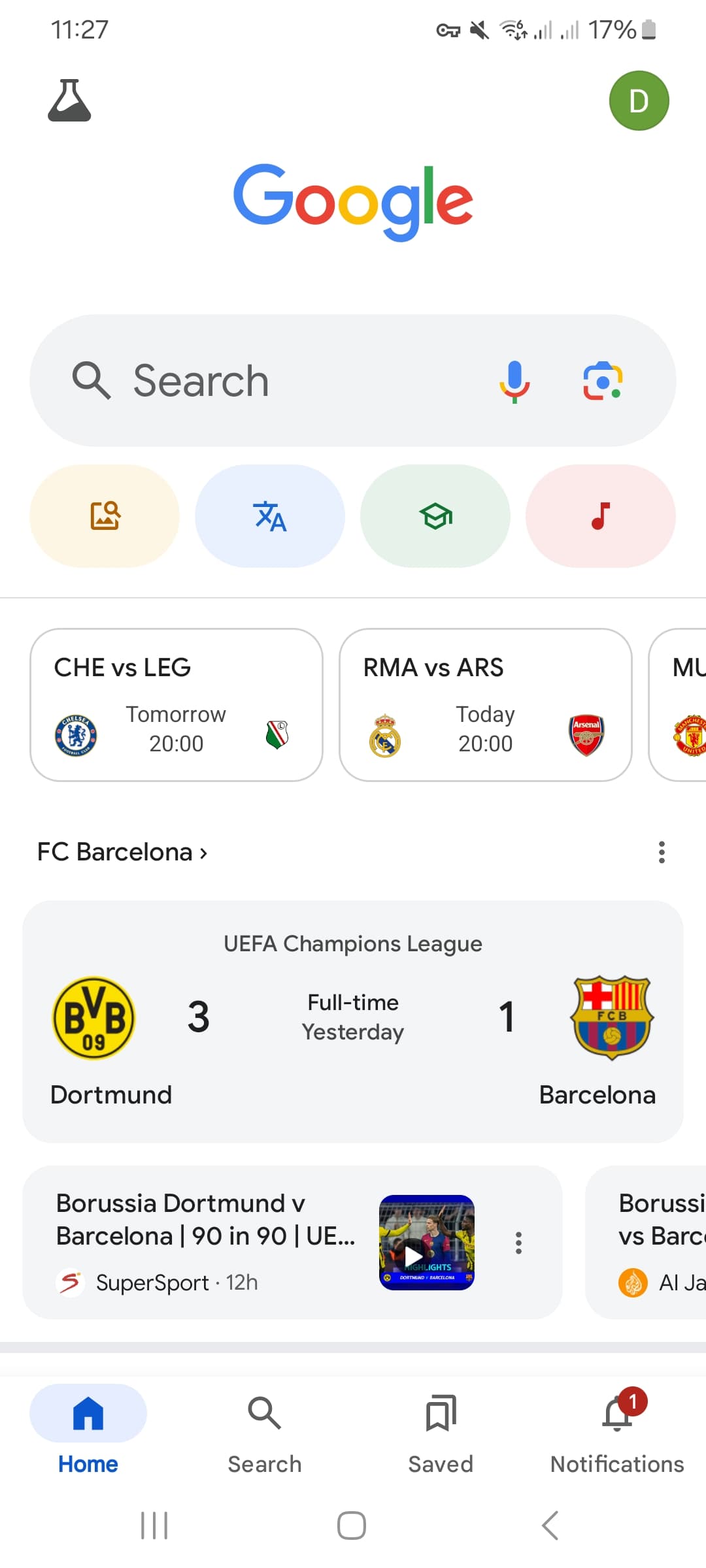Open Borussia Dortmund v Barcelona article

pos(206,1220)
